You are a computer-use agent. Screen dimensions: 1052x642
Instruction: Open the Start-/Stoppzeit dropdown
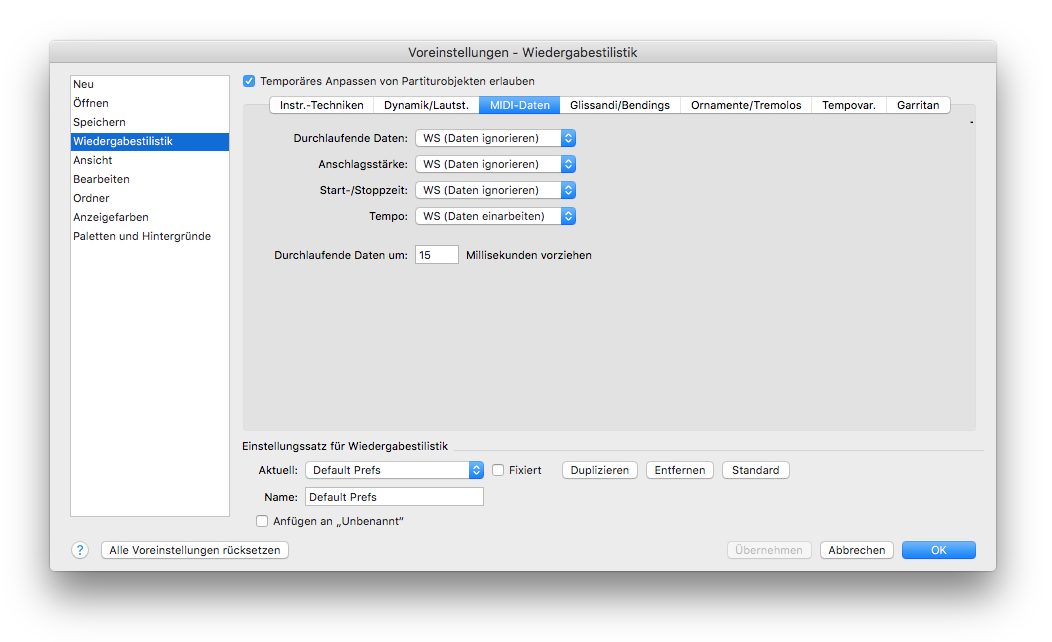[x=495, y=191]
